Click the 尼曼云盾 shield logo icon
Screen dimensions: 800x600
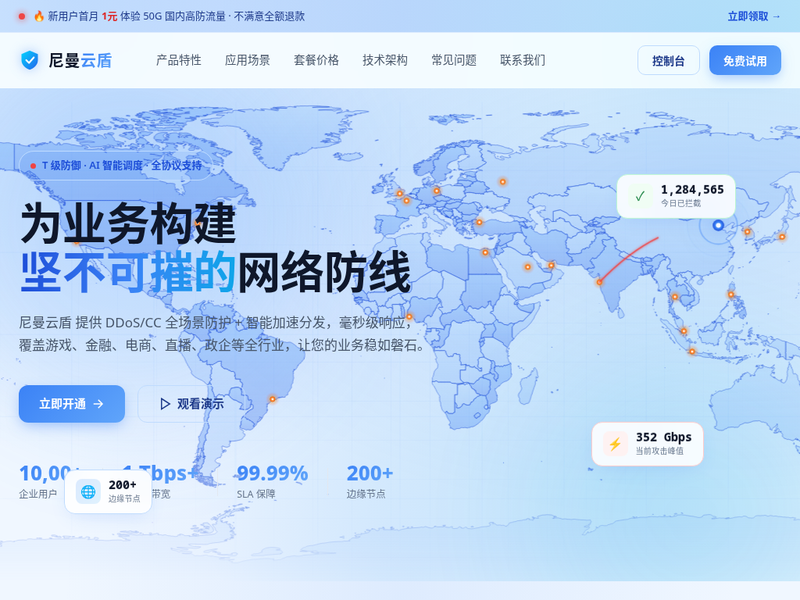coord(30,60)
